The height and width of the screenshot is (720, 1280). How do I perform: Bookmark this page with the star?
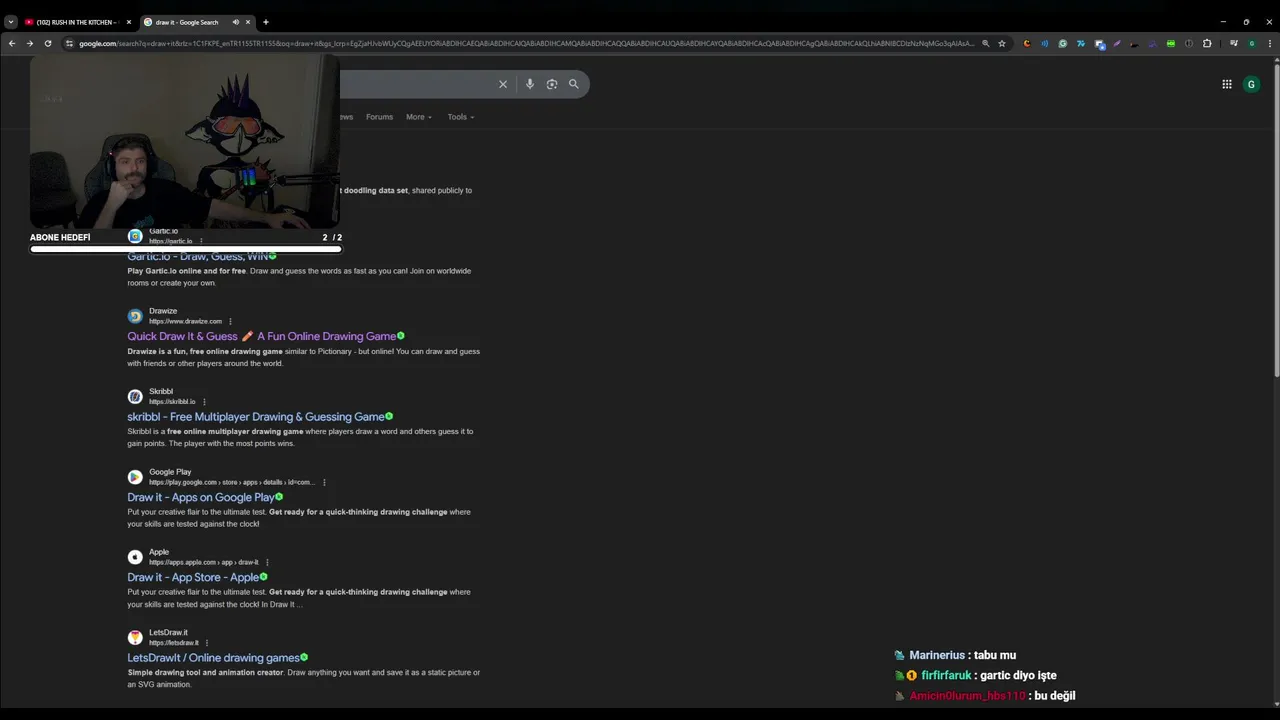coord(1001,43)
